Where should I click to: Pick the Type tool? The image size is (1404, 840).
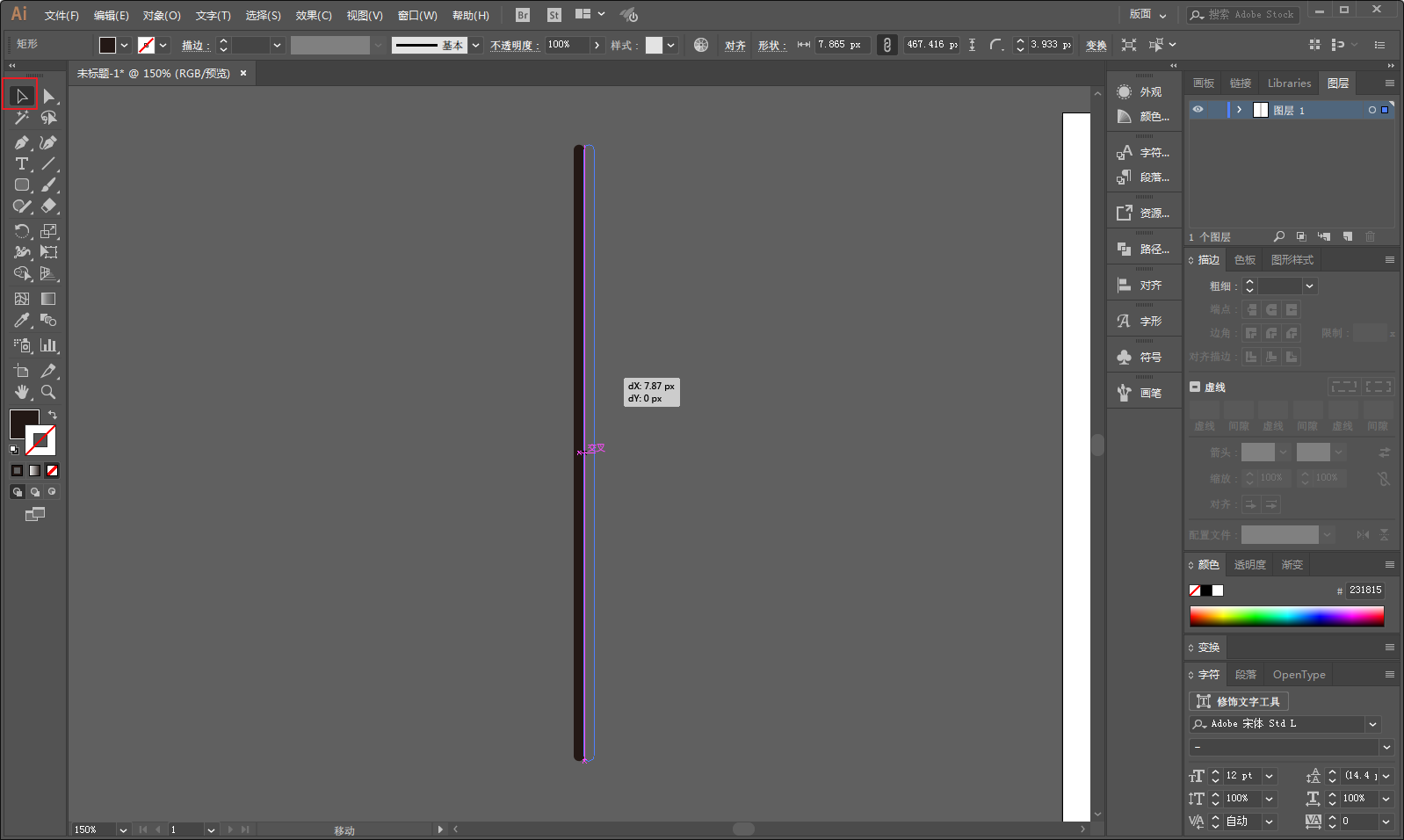coord(21,164)
